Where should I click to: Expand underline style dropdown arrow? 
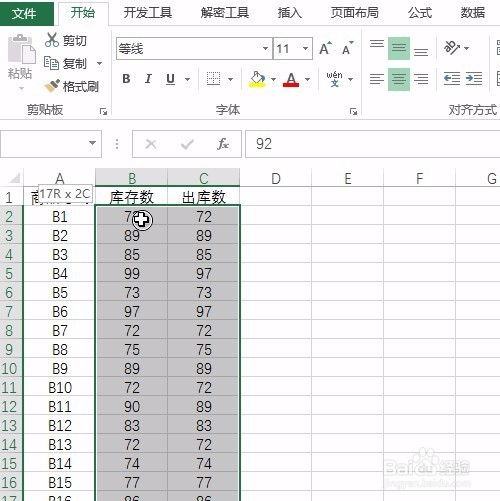[x=187, y=79]
